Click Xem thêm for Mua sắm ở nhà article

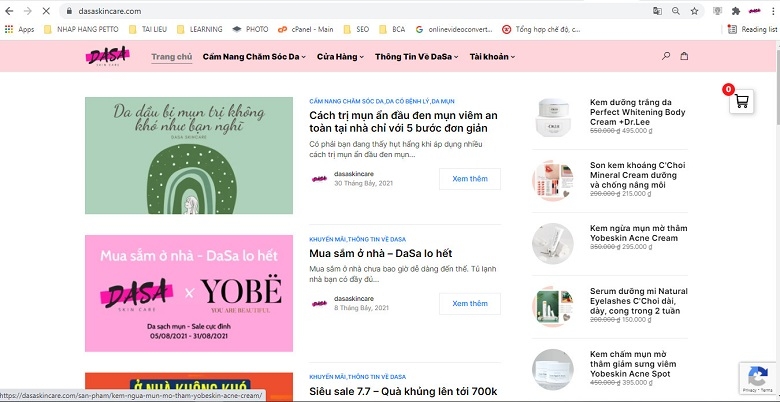470,303
